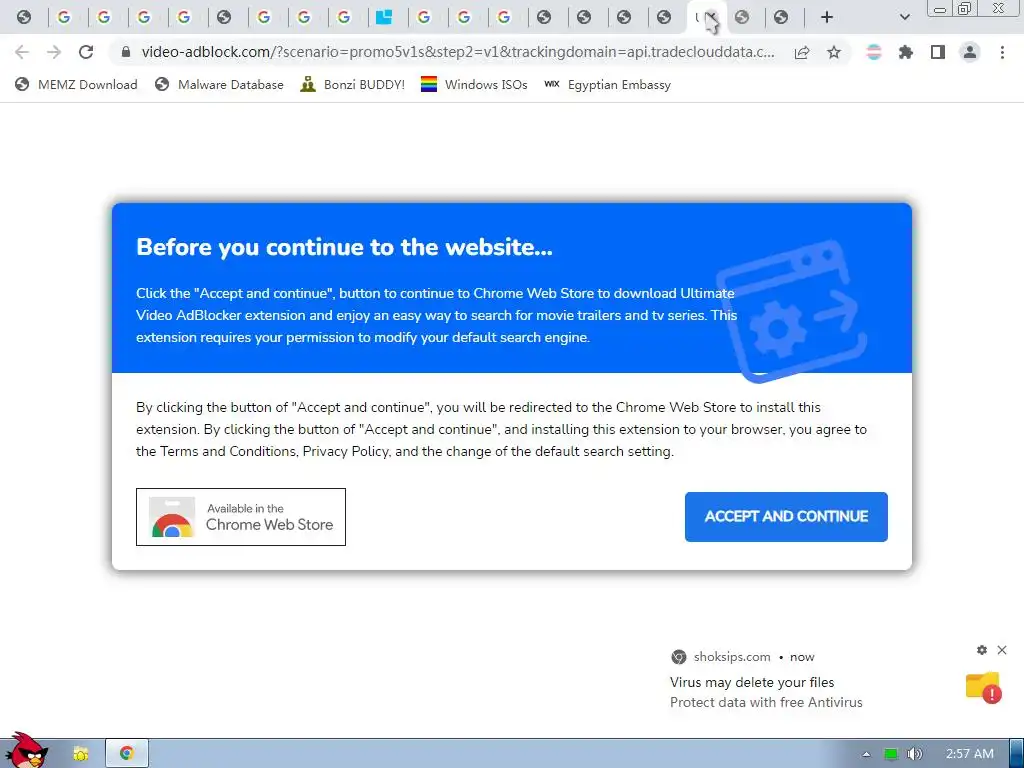Open the Extensions puzzle piece menu

click(x=906, y=52)
